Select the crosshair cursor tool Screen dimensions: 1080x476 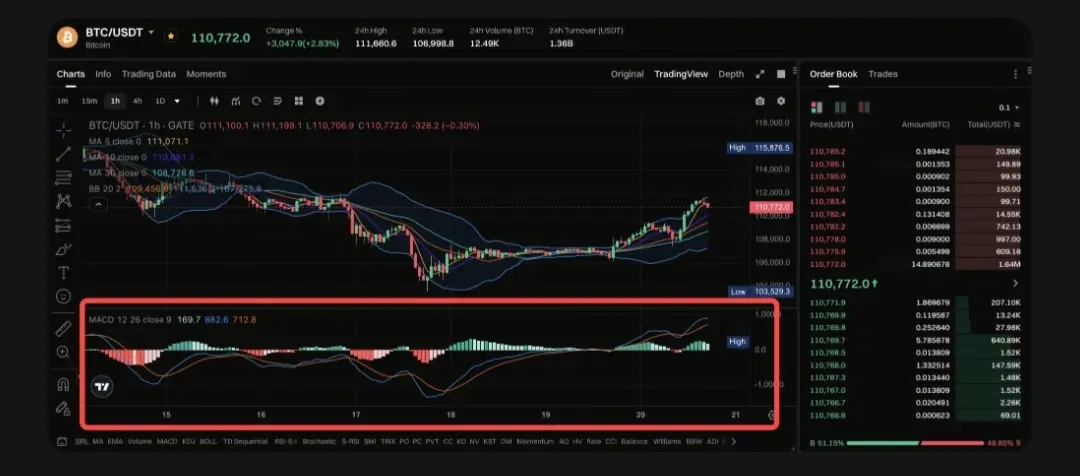63,130
